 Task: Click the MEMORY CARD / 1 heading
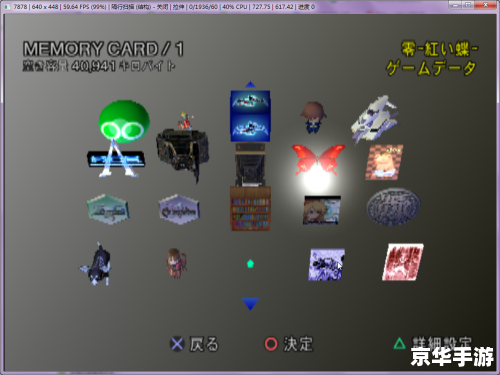click(103, 49)
